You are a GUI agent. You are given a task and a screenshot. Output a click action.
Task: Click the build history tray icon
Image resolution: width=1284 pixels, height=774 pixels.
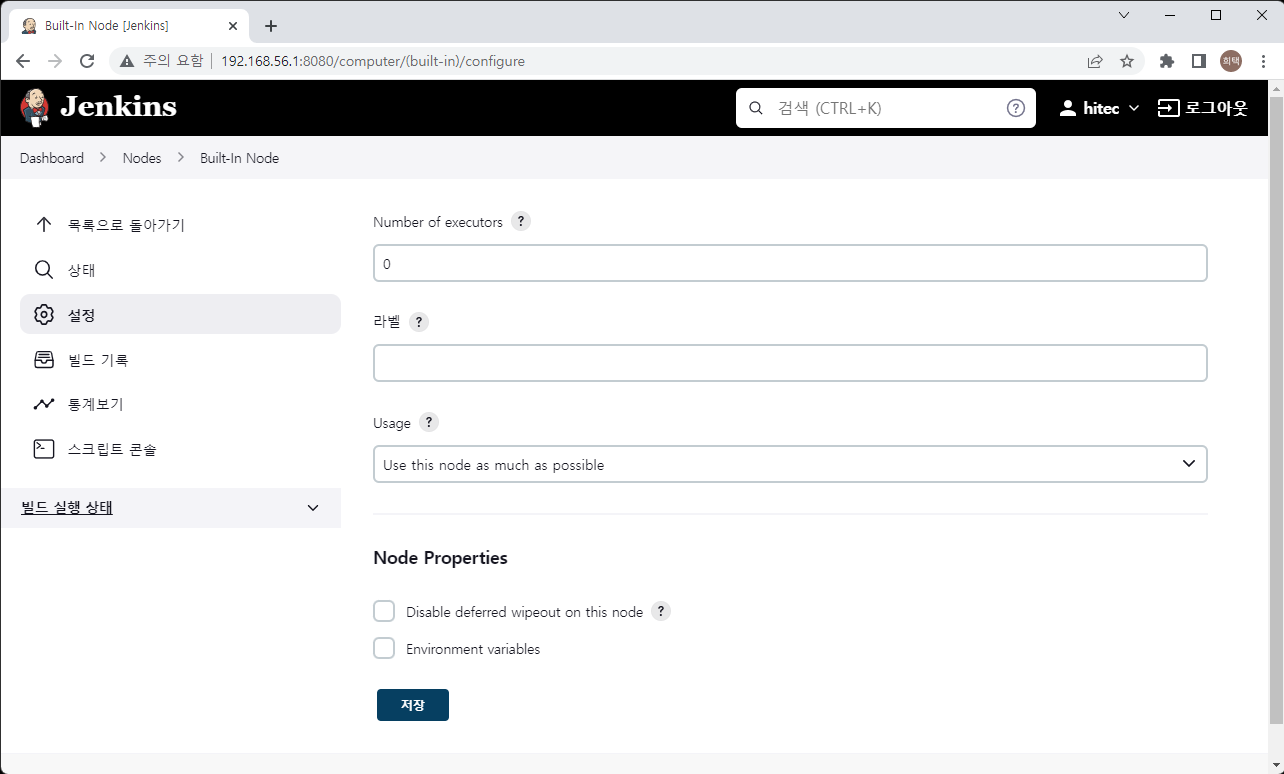coord(44,360)
